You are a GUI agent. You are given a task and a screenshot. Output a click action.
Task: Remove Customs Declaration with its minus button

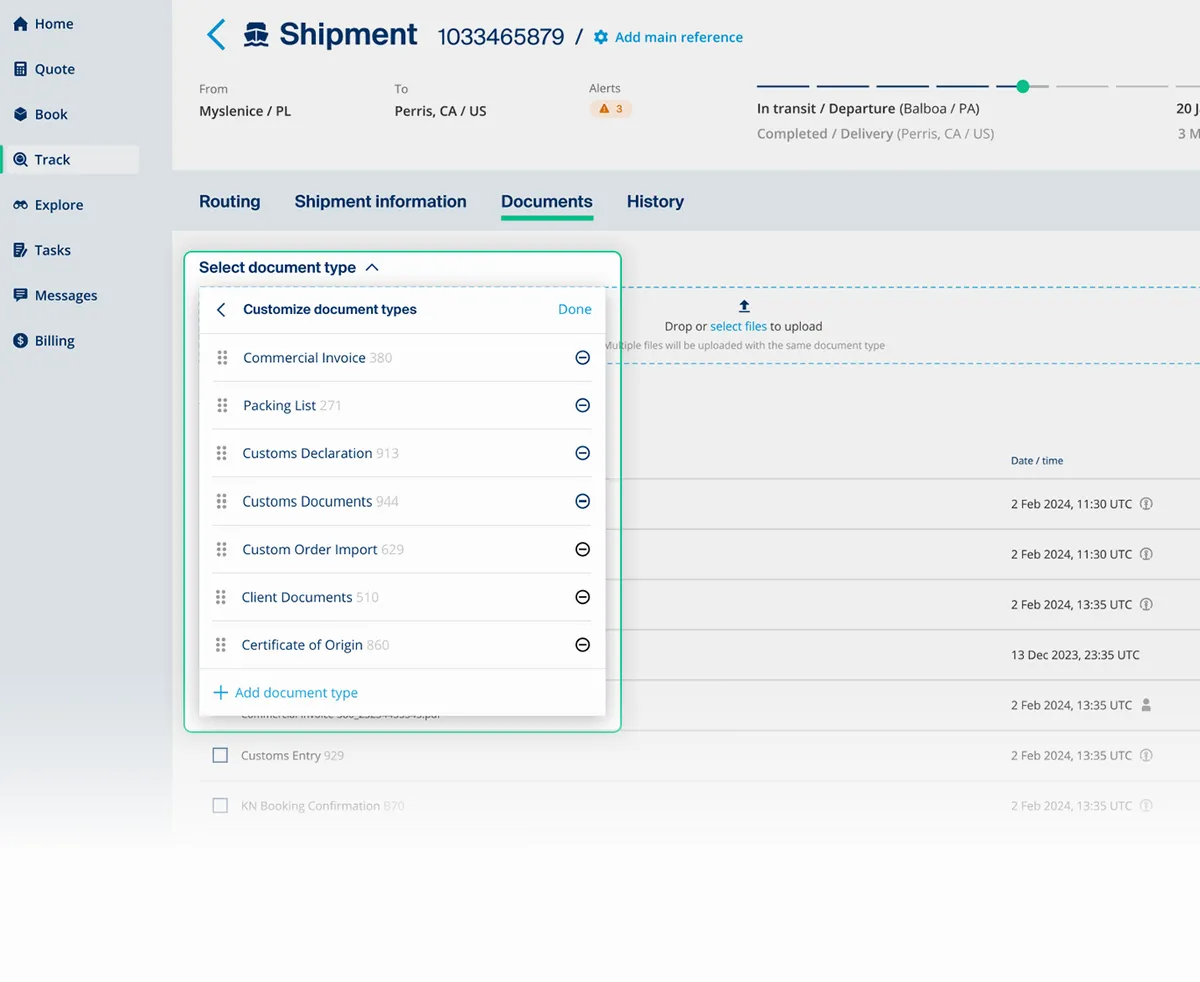pyautogui.click(x=582, y=453)
